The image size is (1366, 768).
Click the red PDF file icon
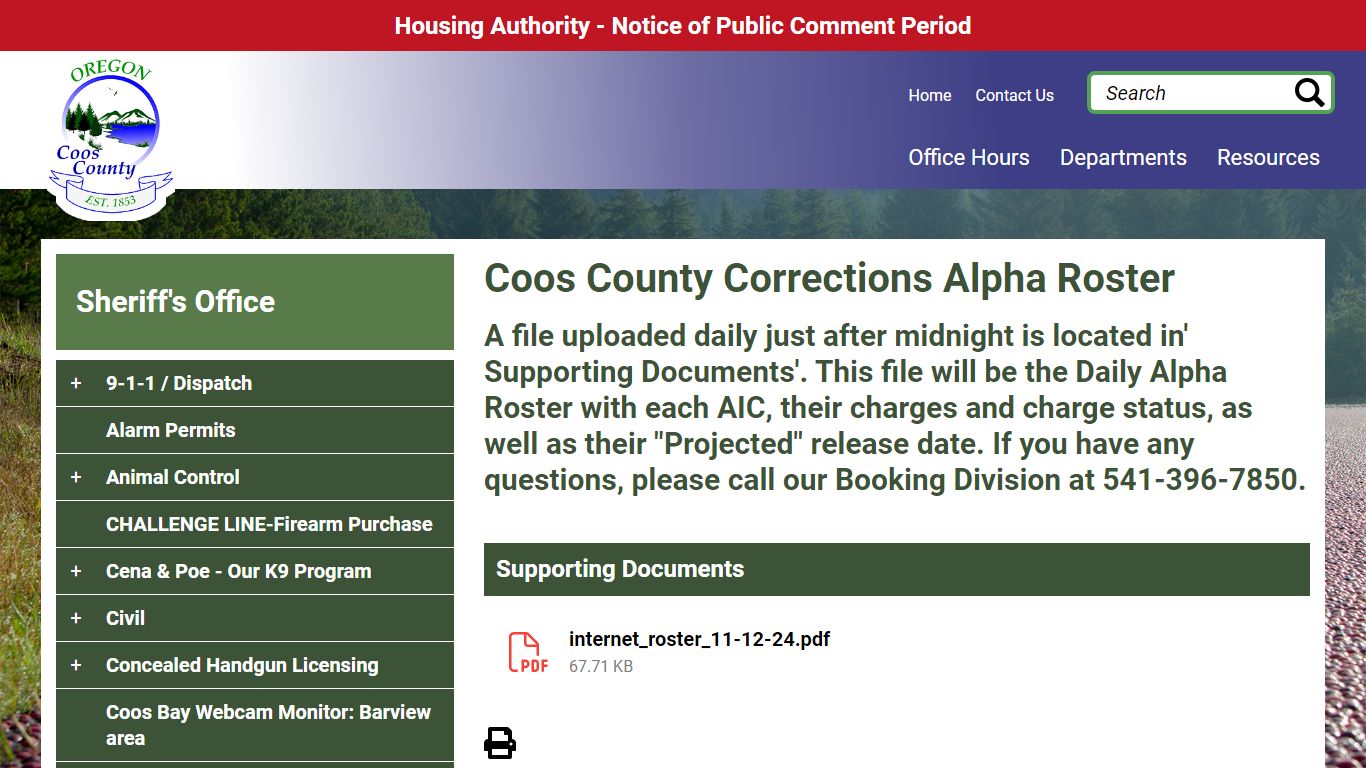(528, 652)
